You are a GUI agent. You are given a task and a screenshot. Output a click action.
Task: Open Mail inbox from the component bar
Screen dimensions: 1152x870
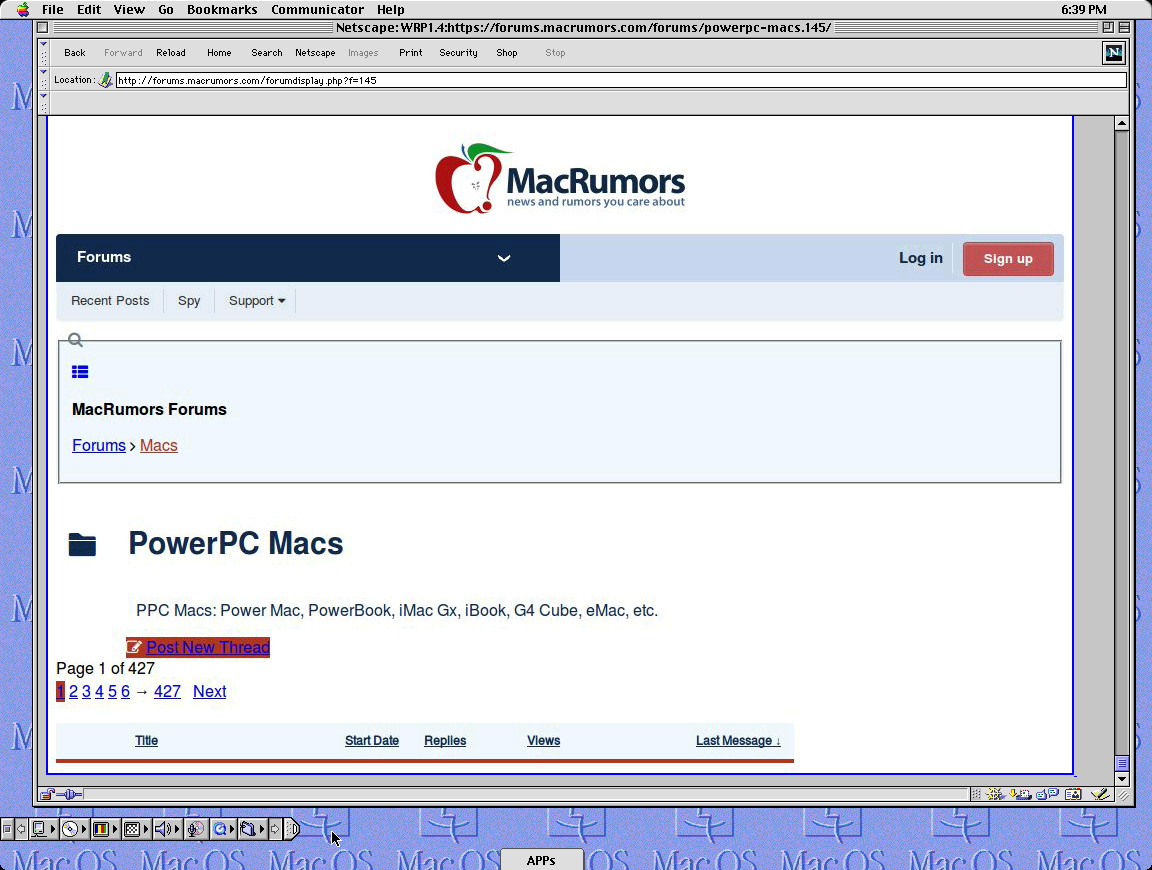1020,794
